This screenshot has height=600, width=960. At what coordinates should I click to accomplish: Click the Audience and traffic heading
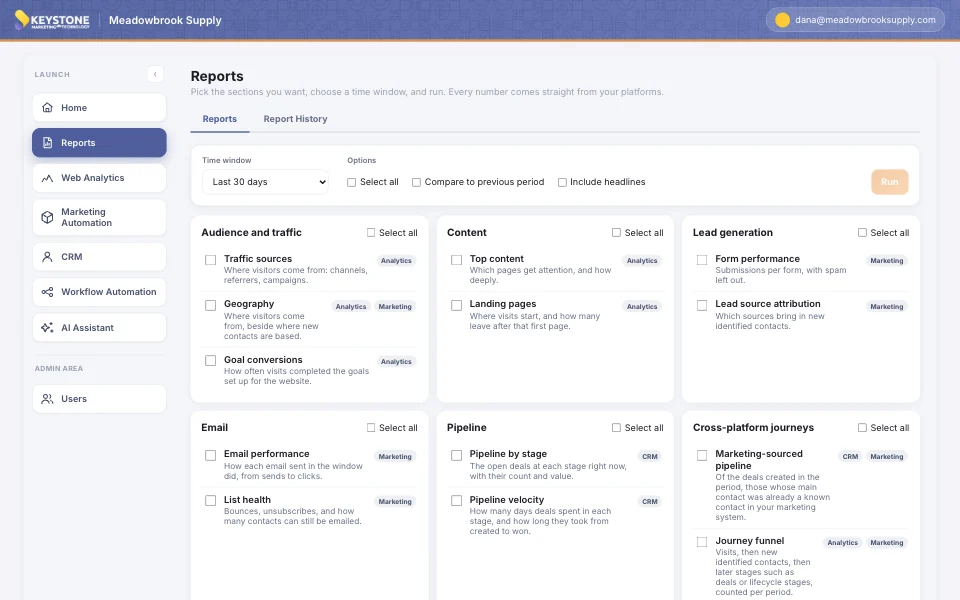click(252, 233)
